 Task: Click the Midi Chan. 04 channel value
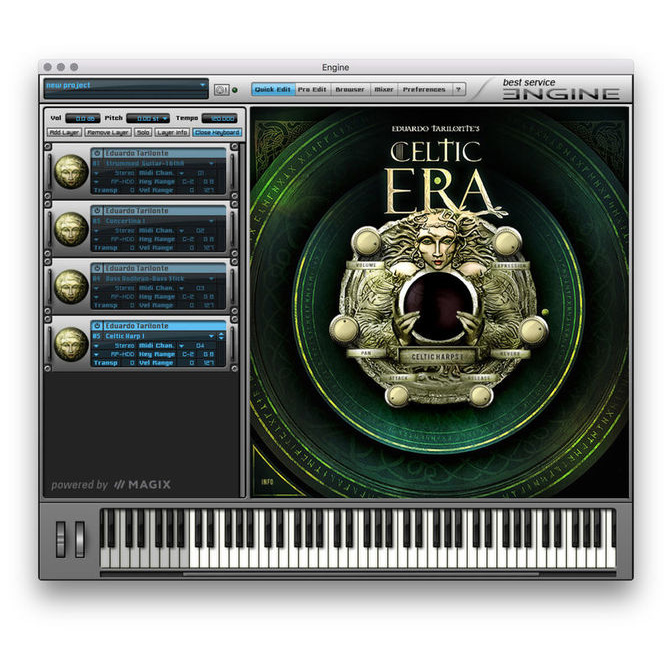pyautogui.click(x=200, y=345)
